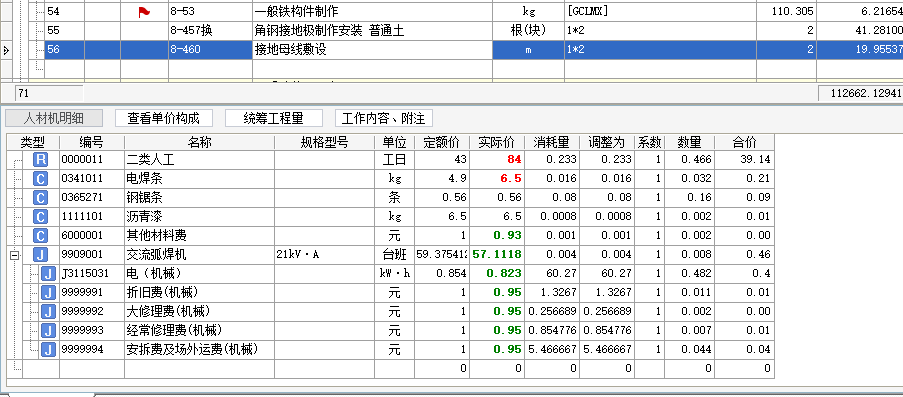The image size is (903, 397).
Task: Click the name cell 其他材料费
Action: point(199,235)
